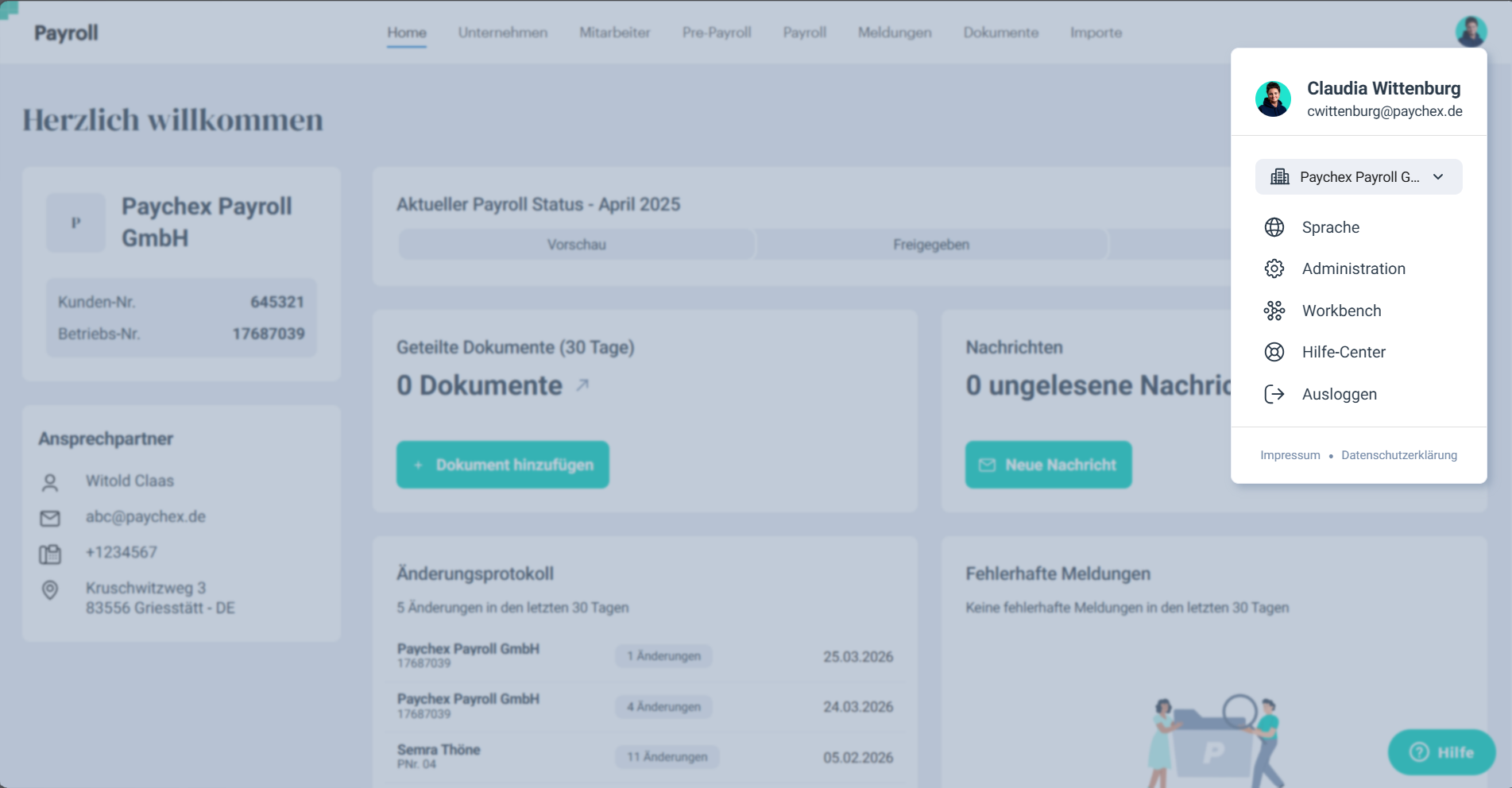Click the lifebuoy Hilfe-Center icon
The image size is (1512, 788).
coord(1274,352)
